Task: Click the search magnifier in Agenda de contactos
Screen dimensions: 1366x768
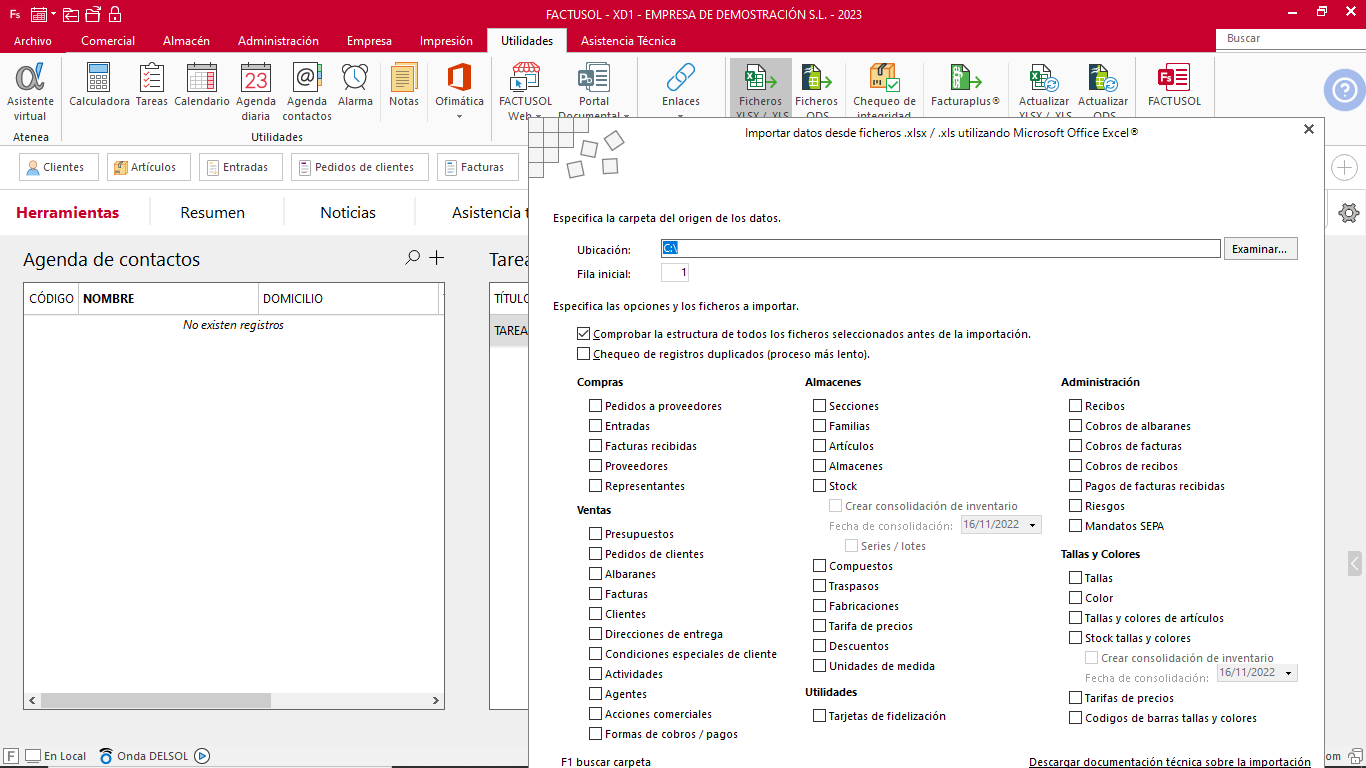Action: coord(412,258)
